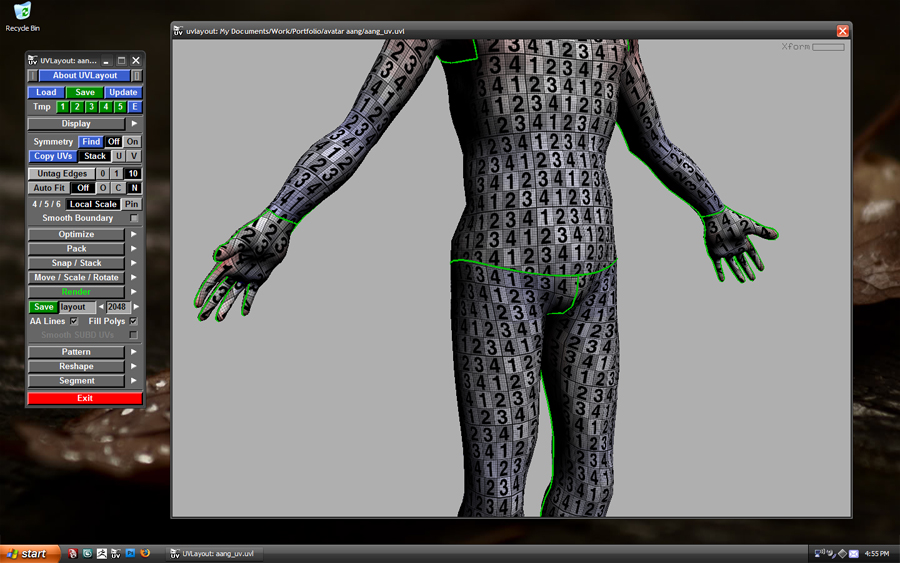Turn Symmetry On
Viewport: 900px width, 563px height.
tap(133, 141)
